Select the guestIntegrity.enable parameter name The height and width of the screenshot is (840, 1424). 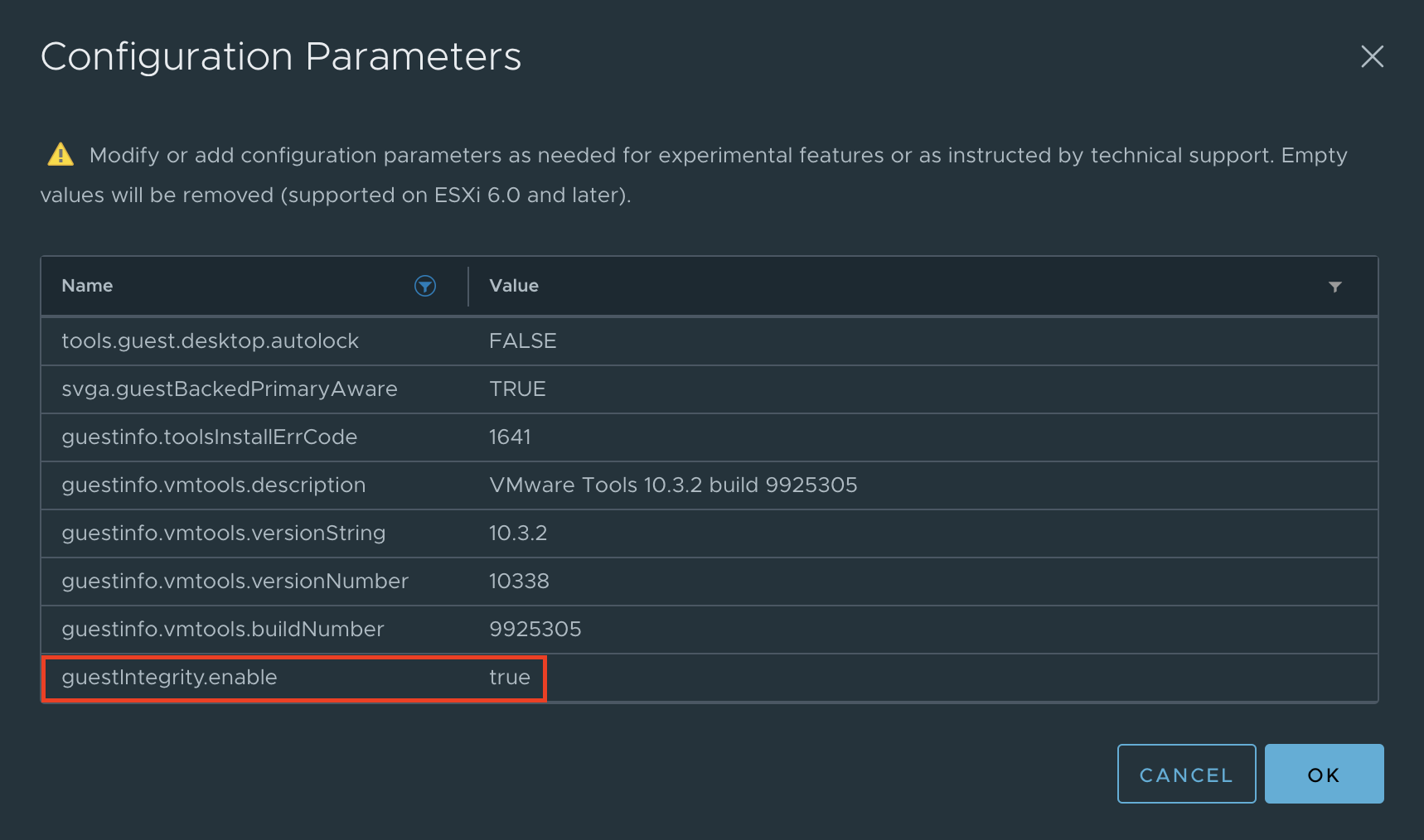pyautogui.click(x=169, y=678)
